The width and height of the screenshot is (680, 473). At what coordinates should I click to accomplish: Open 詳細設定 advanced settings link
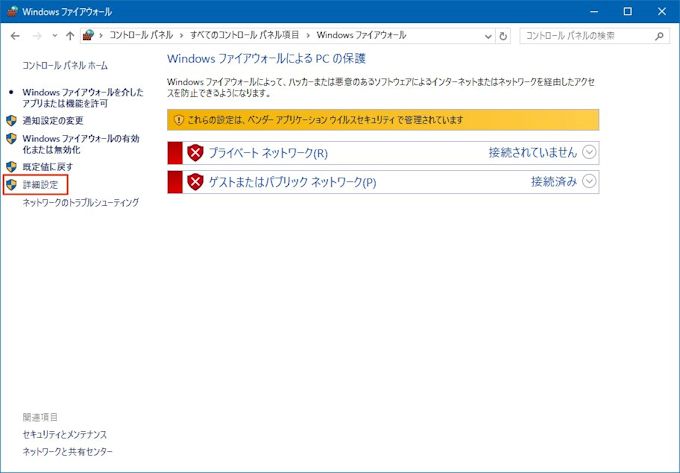click(40, 185)
